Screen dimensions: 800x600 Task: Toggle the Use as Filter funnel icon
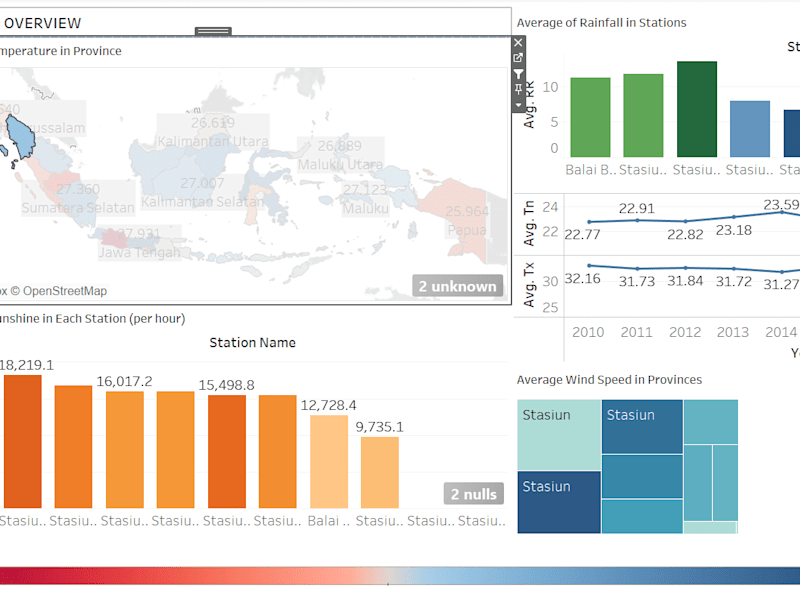(x=518, y=74)
